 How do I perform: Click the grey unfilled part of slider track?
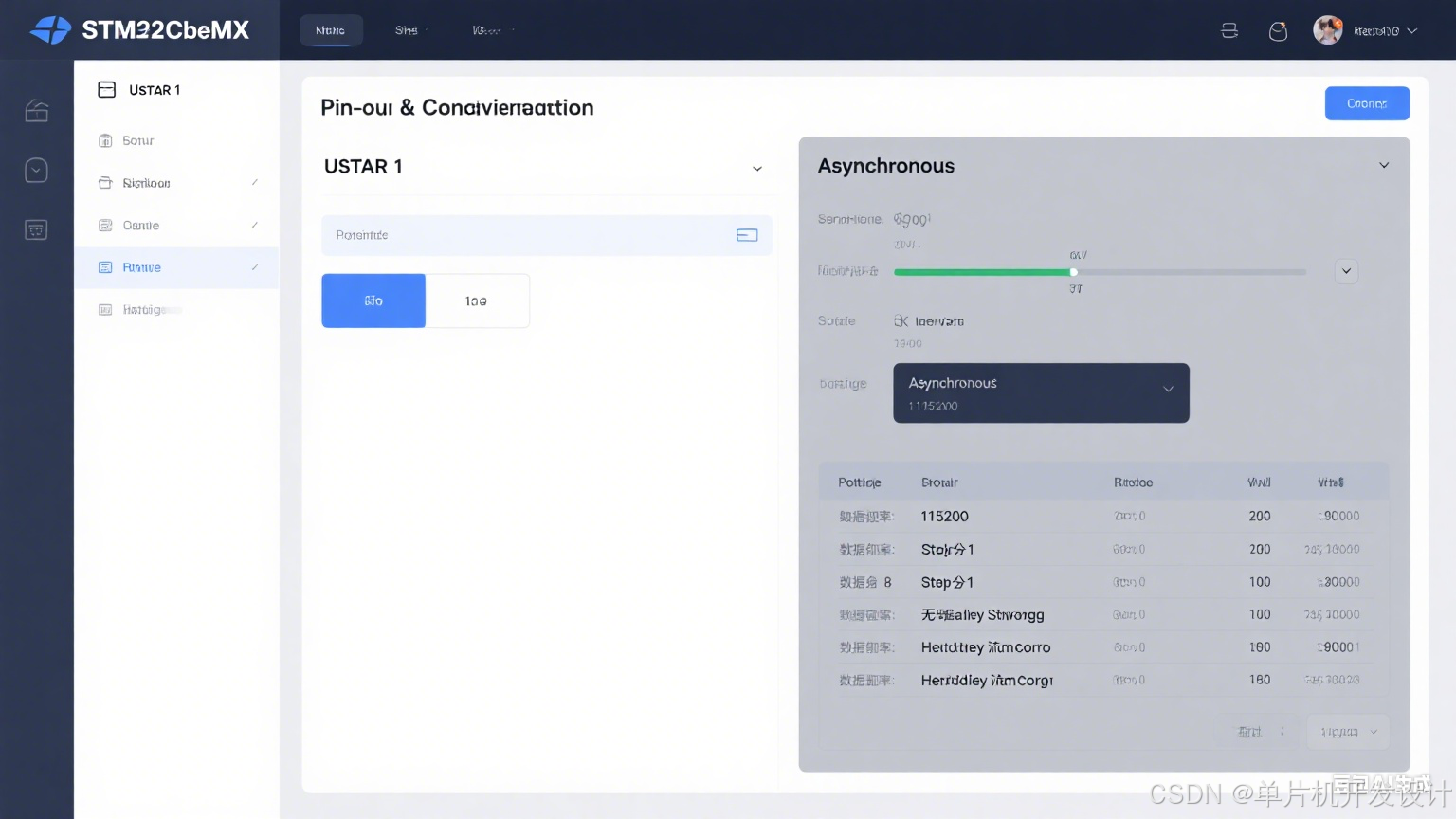pyautogui.click(x=1192, y=272)
